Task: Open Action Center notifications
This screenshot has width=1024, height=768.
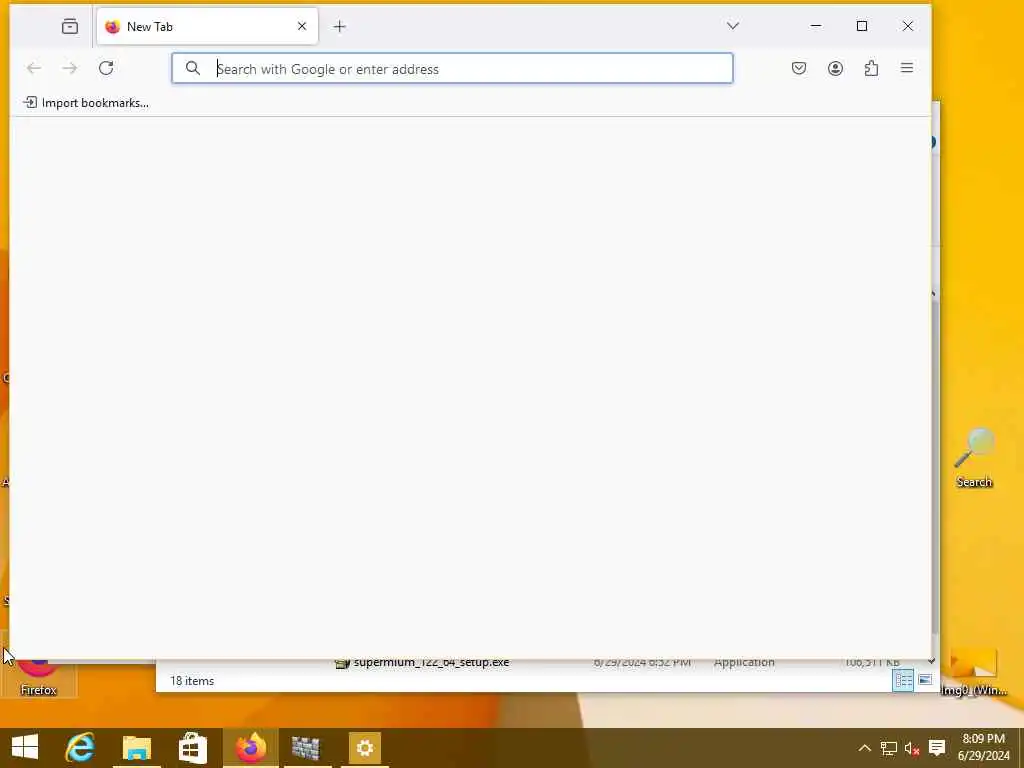Action: click(937, 748)
